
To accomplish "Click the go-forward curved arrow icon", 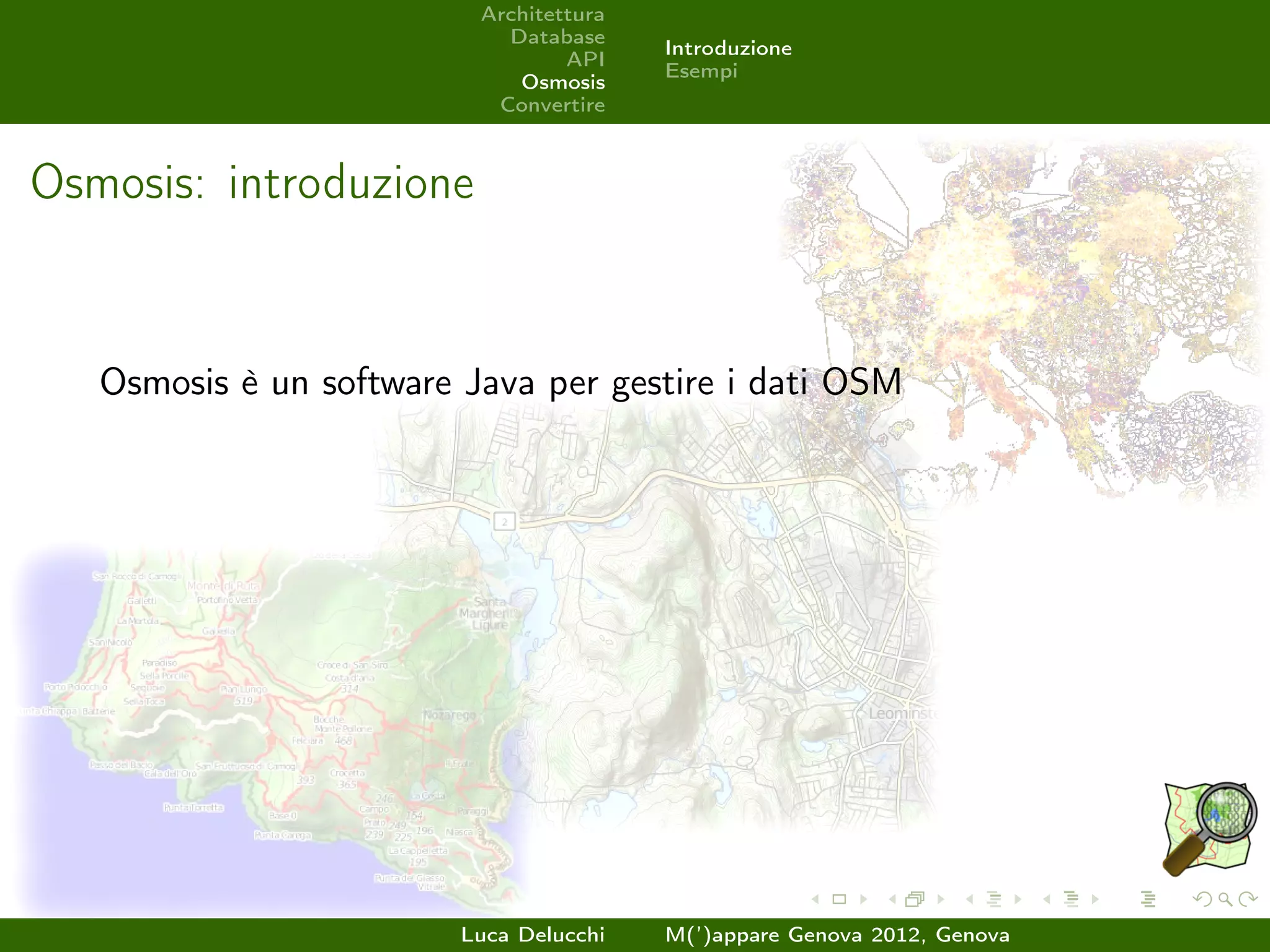I will pos(1248,899).
